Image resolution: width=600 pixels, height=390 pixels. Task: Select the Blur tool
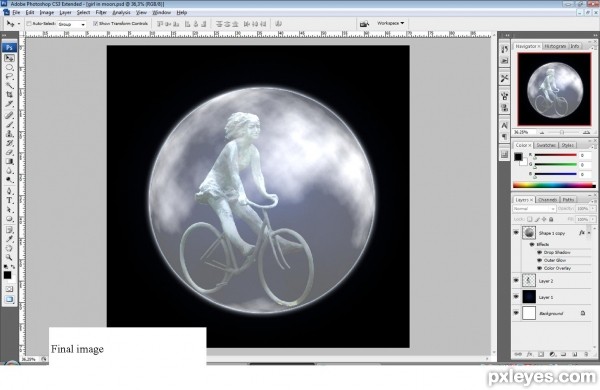[x=9, y=170]
